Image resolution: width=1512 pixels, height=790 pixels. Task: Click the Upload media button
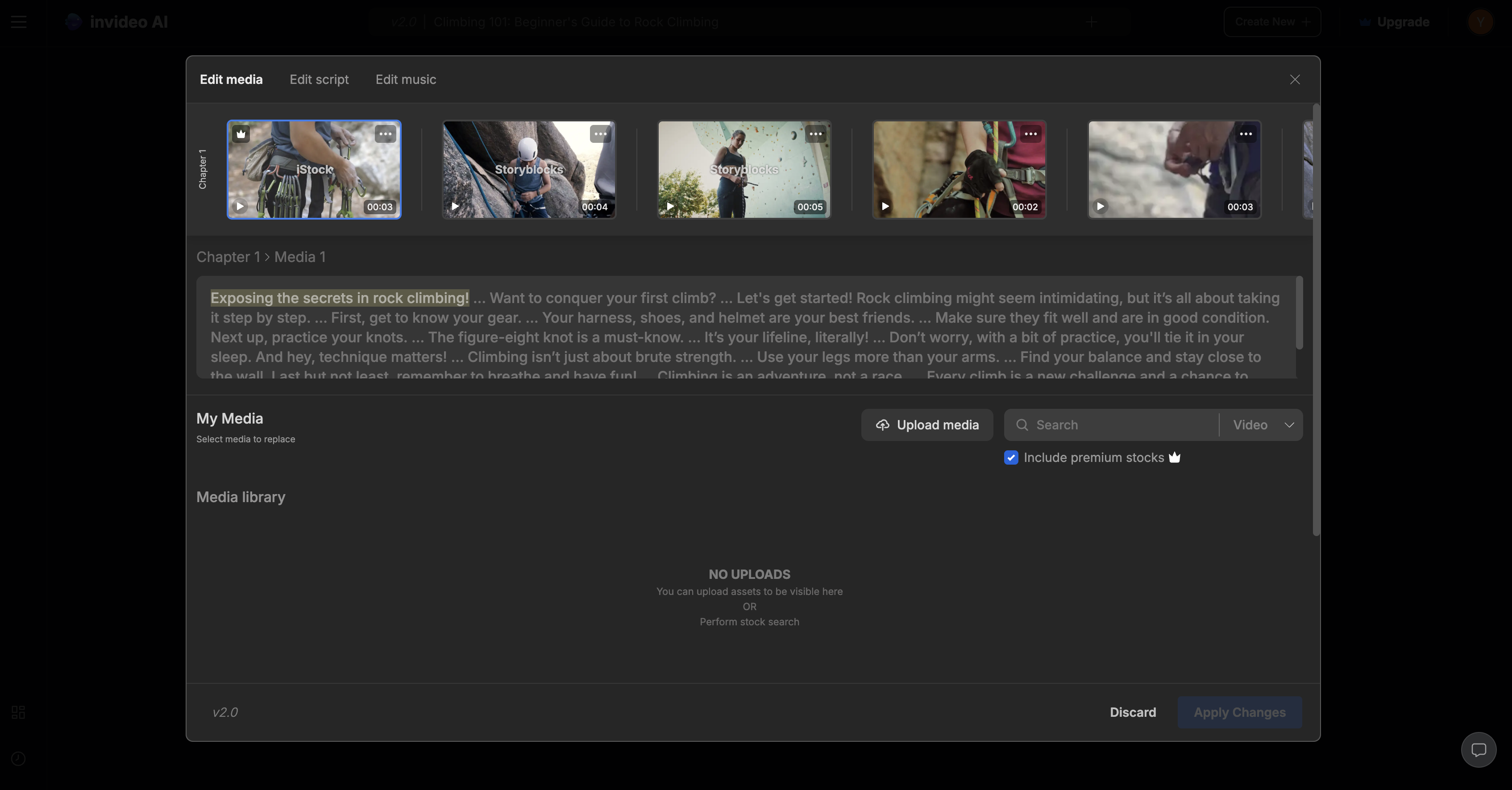point(927,424)
